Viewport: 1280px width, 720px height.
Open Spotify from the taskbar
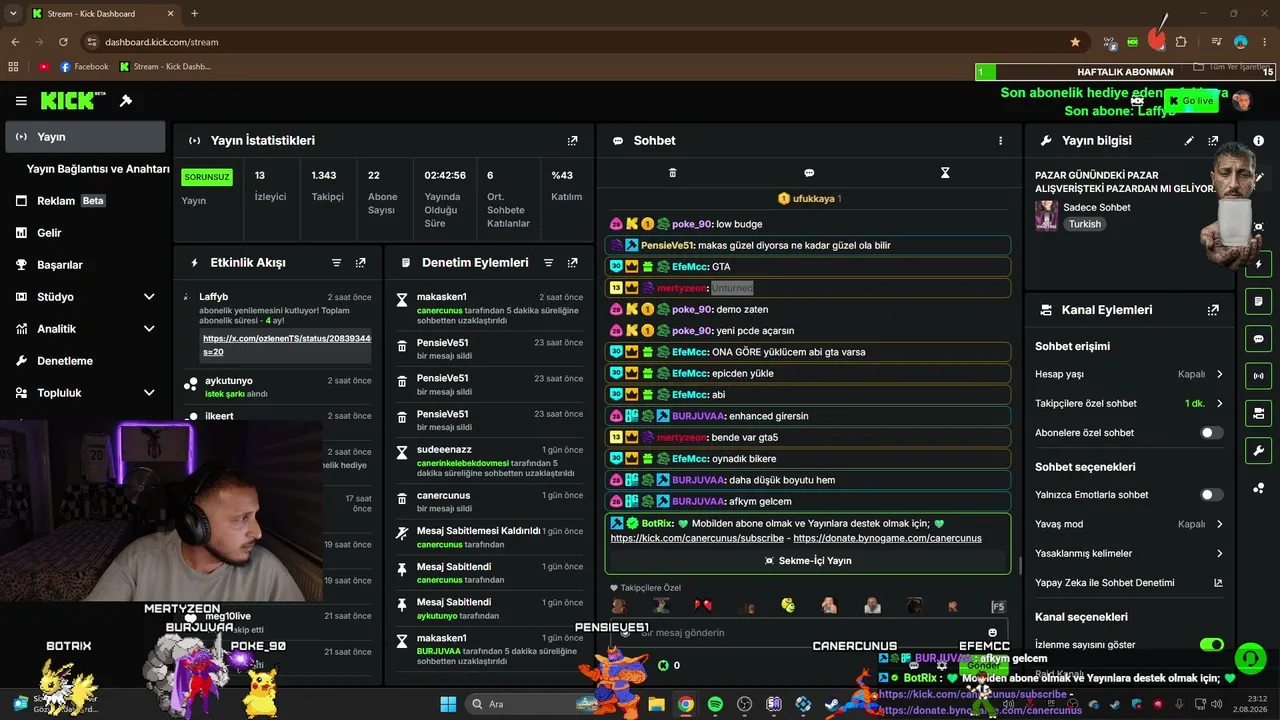point(715,704)
